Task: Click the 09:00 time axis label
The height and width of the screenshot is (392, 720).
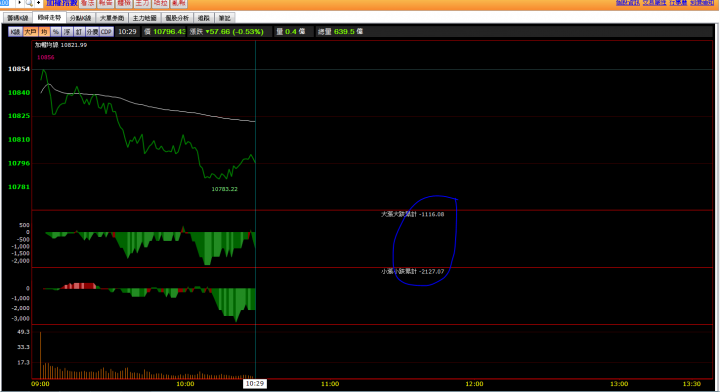Action: point(40,384)
